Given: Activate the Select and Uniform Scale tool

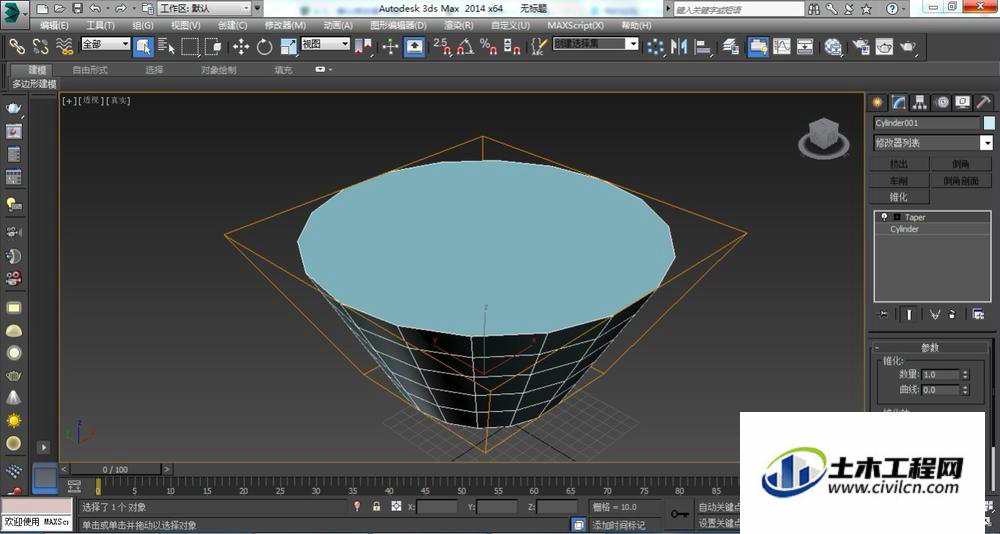Looking at the screenshot, I should pyautogui.click(x=288, y=46).
